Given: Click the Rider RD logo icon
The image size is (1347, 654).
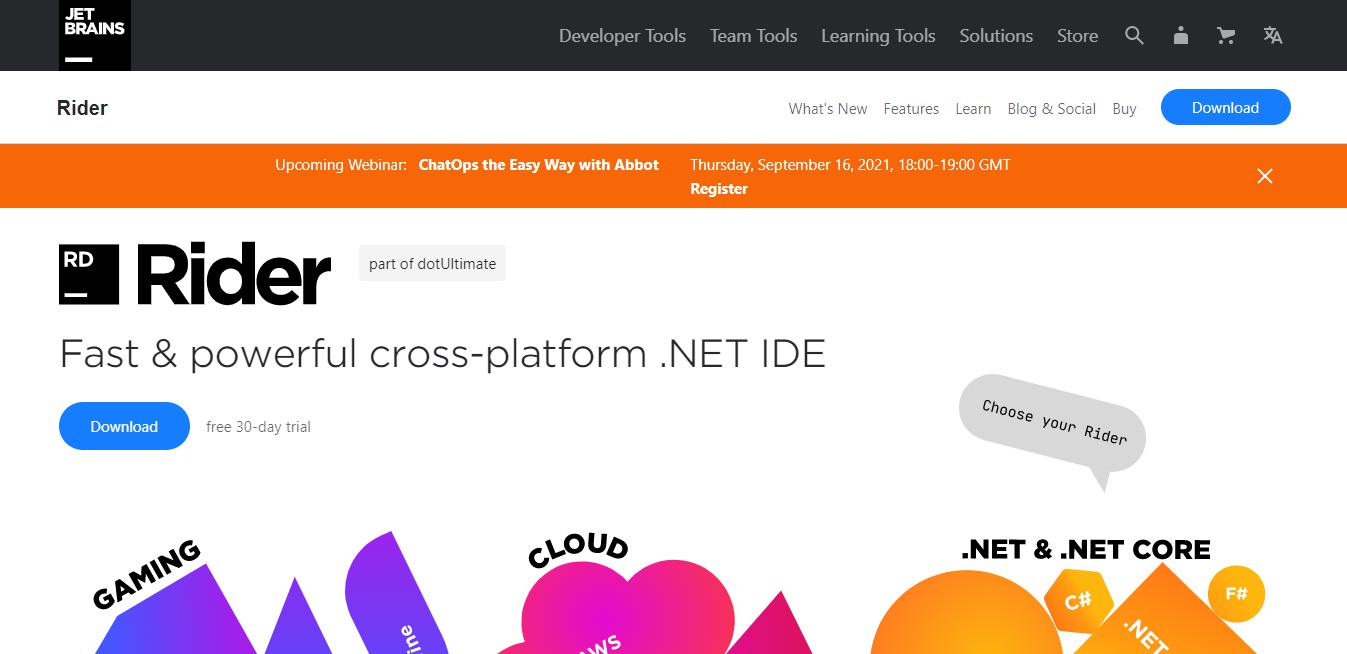Looking at the screenshot, I should (87, 271).
